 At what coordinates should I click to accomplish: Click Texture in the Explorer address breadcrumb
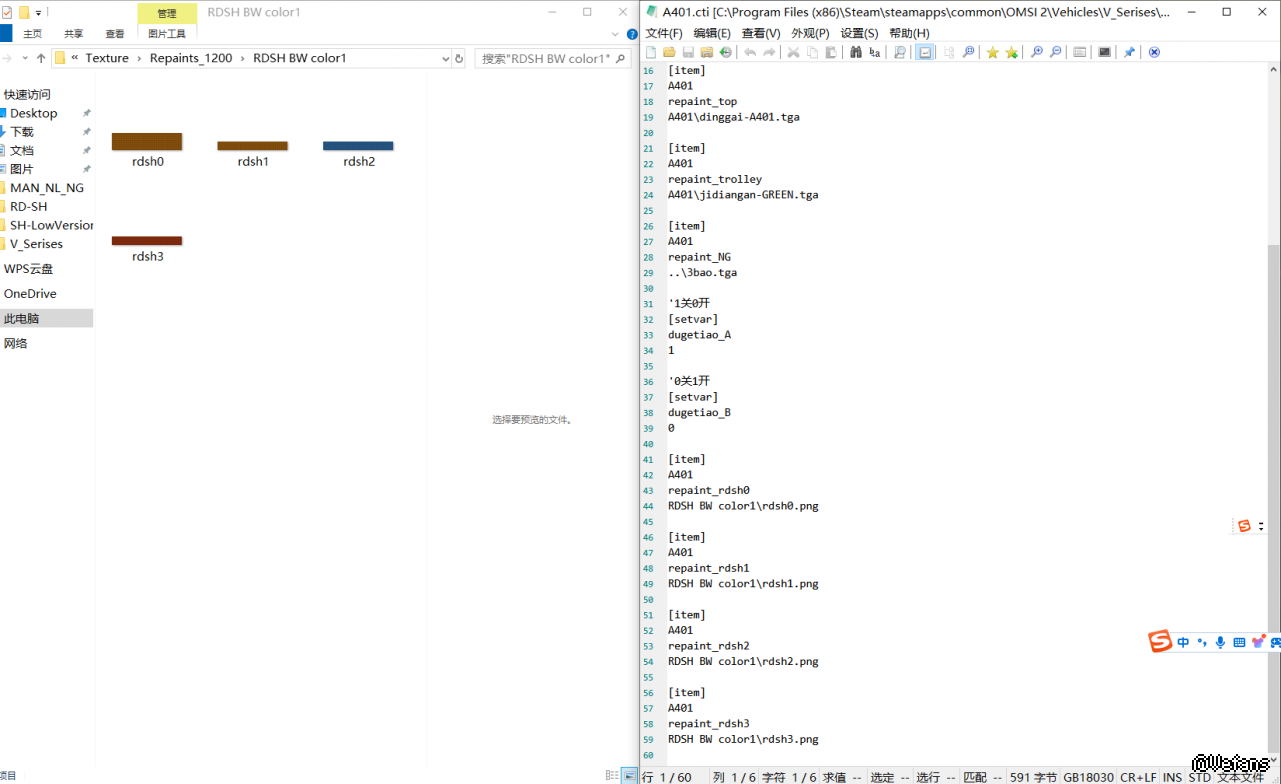(x=107, y=58)
